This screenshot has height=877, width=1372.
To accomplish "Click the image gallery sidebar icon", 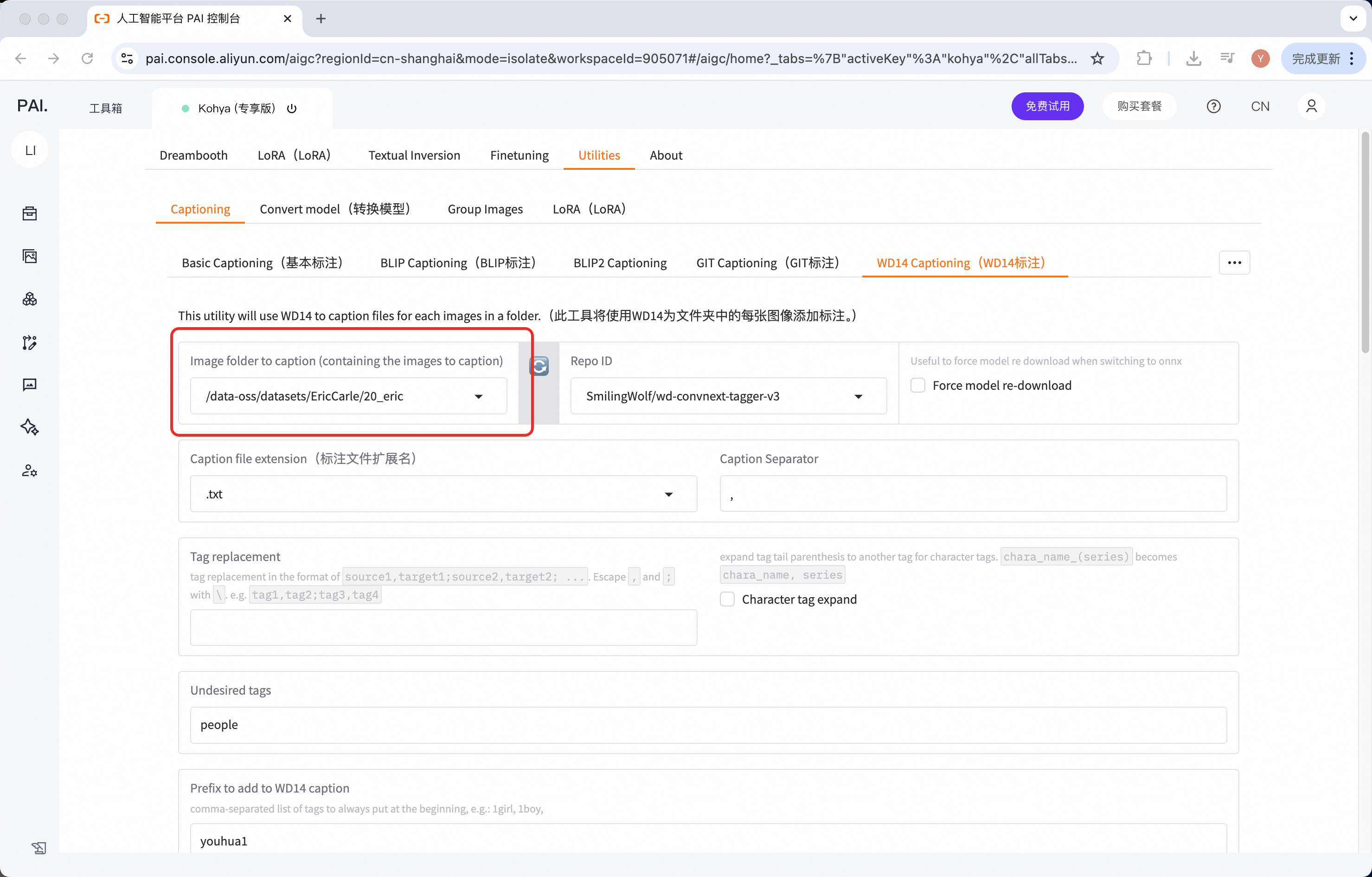I will [x=30, y=257].
